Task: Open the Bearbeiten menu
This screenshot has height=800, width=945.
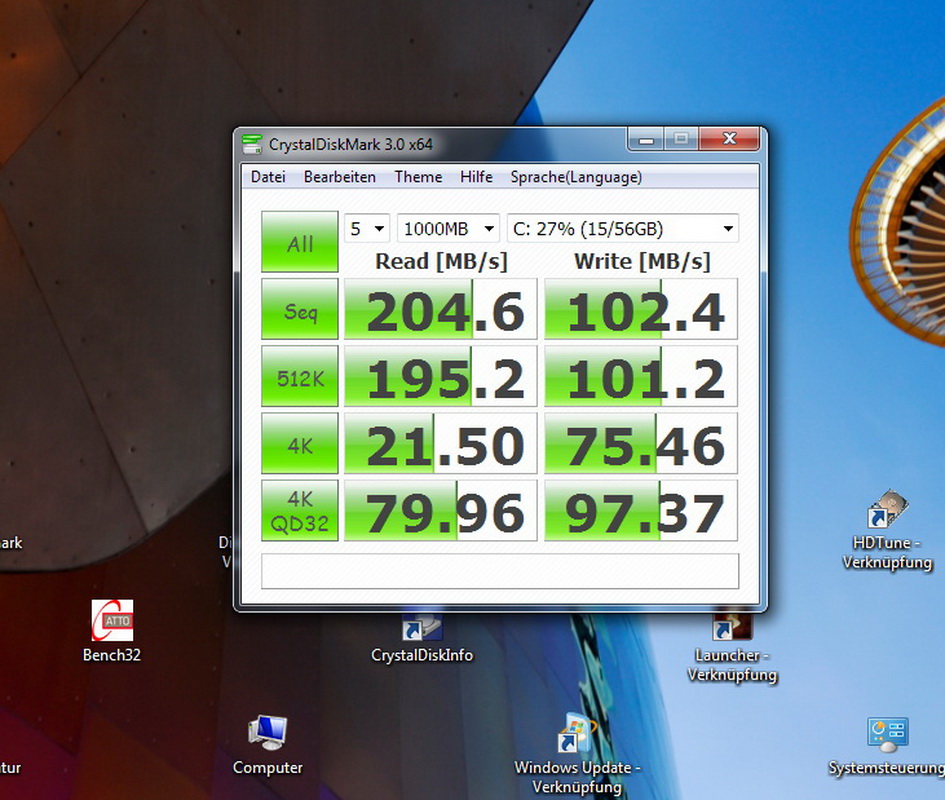Action: tap(340, 177)
